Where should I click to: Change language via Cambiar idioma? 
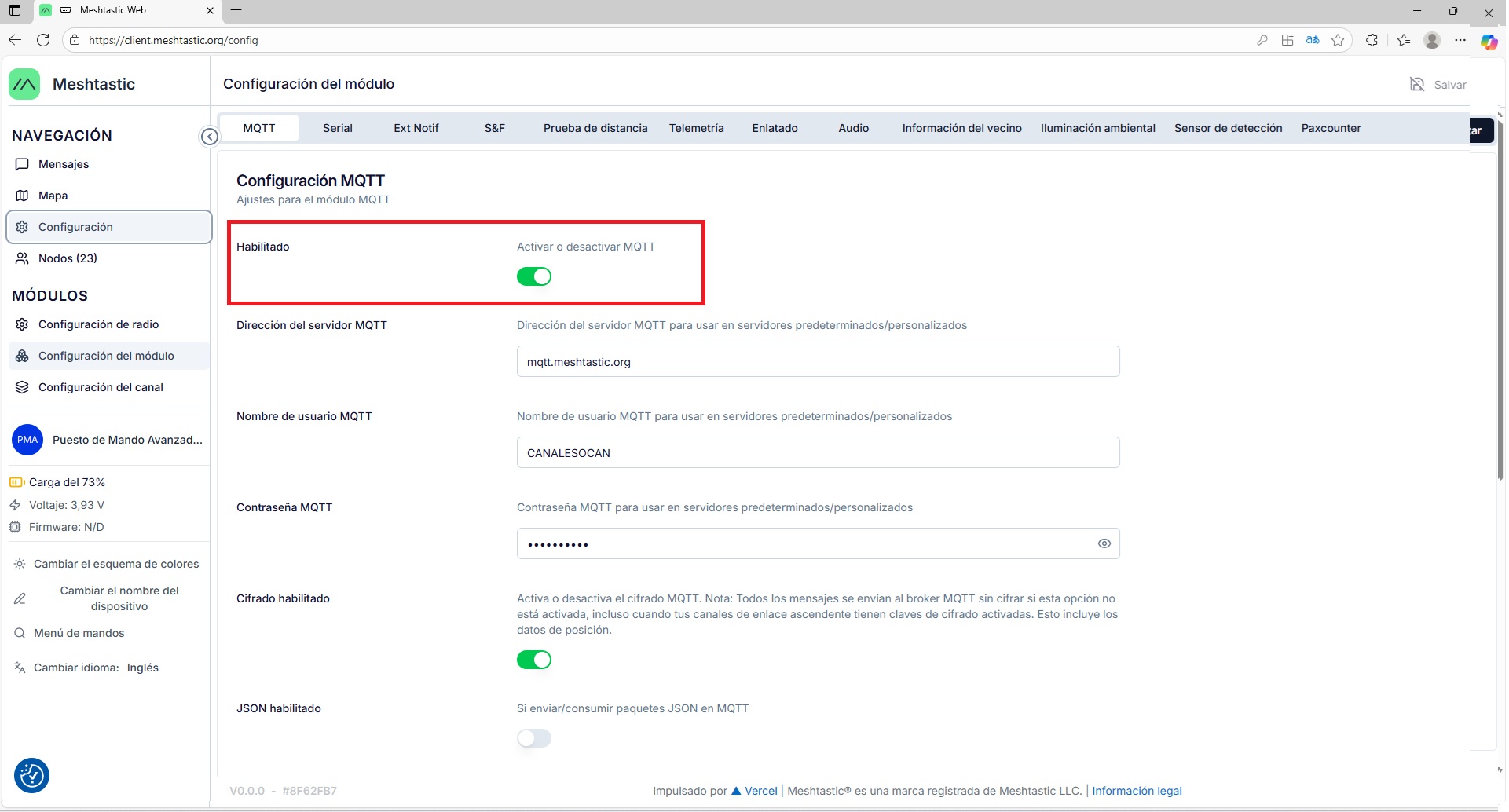[x=86, y=668]
